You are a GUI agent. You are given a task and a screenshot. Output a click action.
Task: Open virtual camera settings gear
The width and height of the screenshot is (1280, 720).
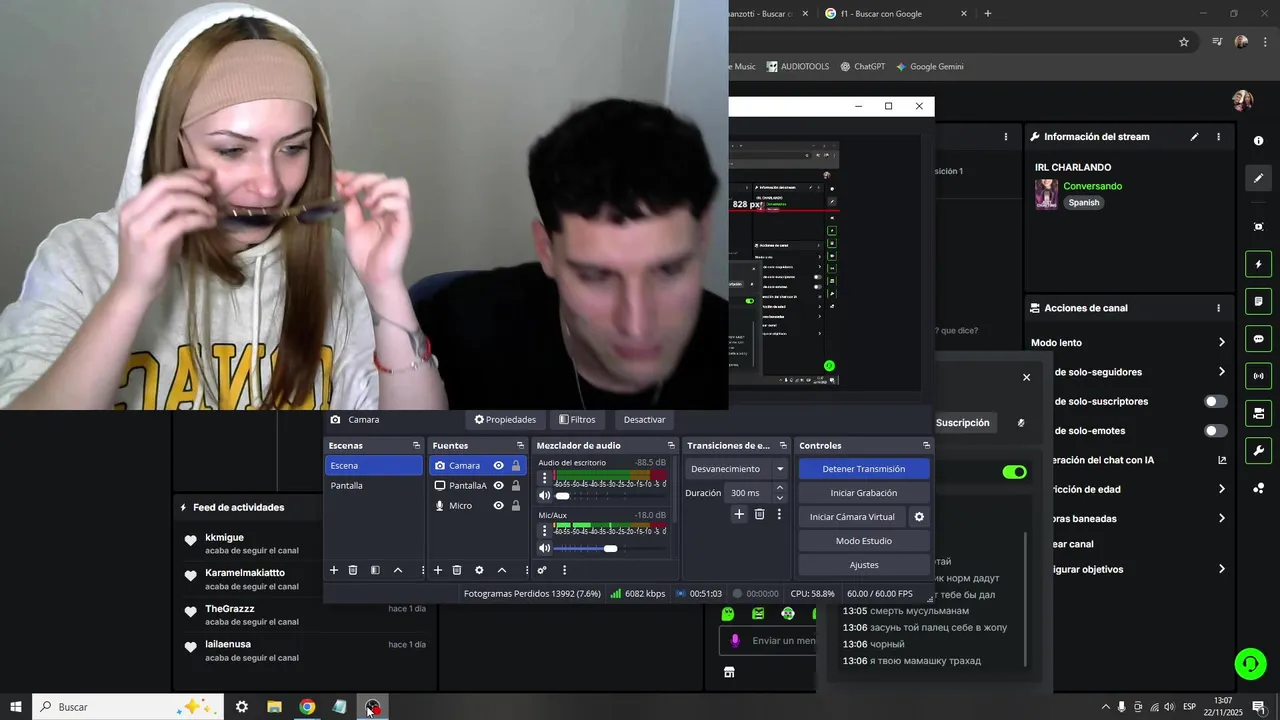tap(919, 517)
